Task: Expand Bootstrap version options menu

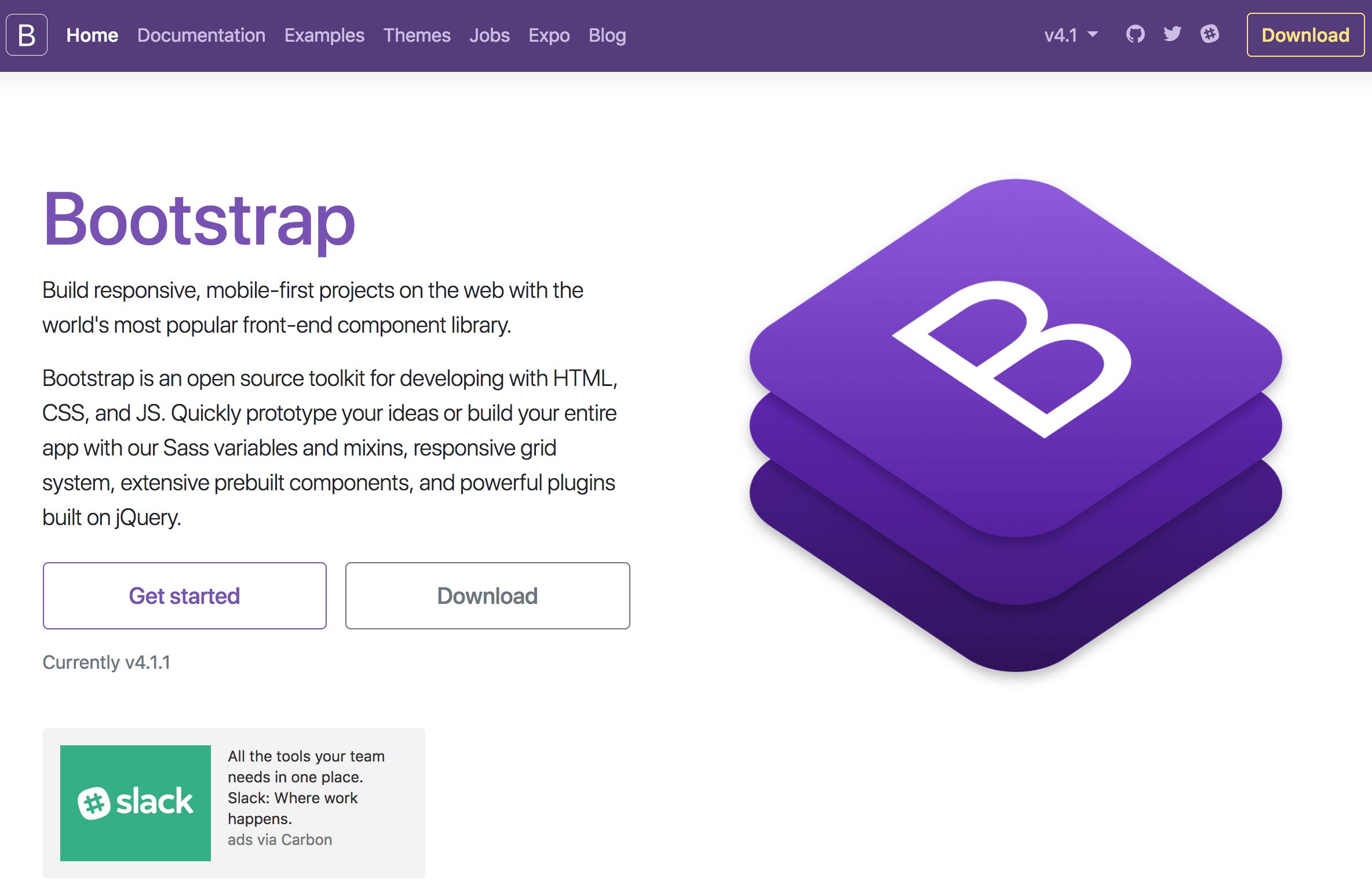Action: click(x=1066, y=35)
